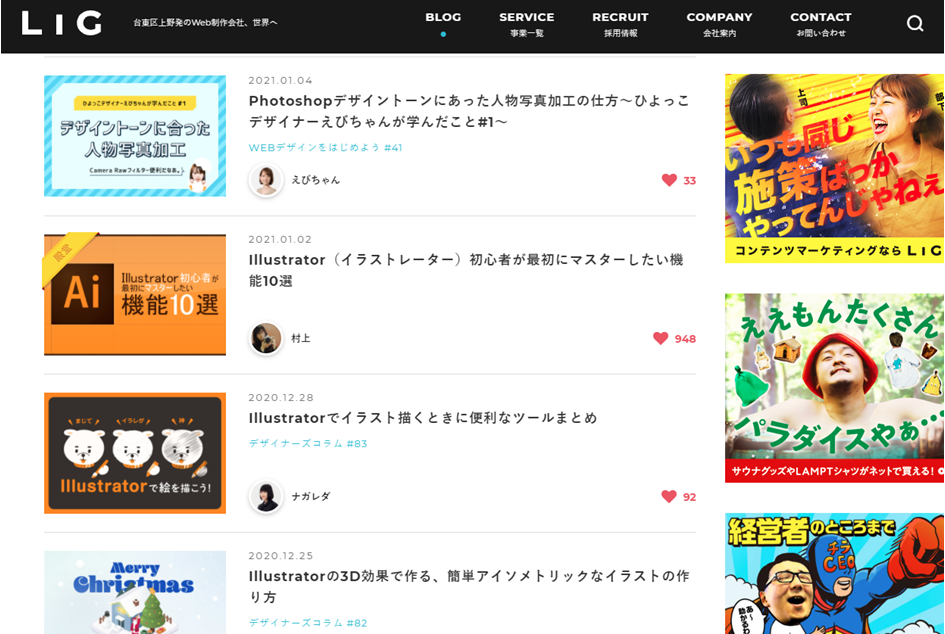
Task: Open Merry Christmas article thumbnail
Action: point(135,592)
